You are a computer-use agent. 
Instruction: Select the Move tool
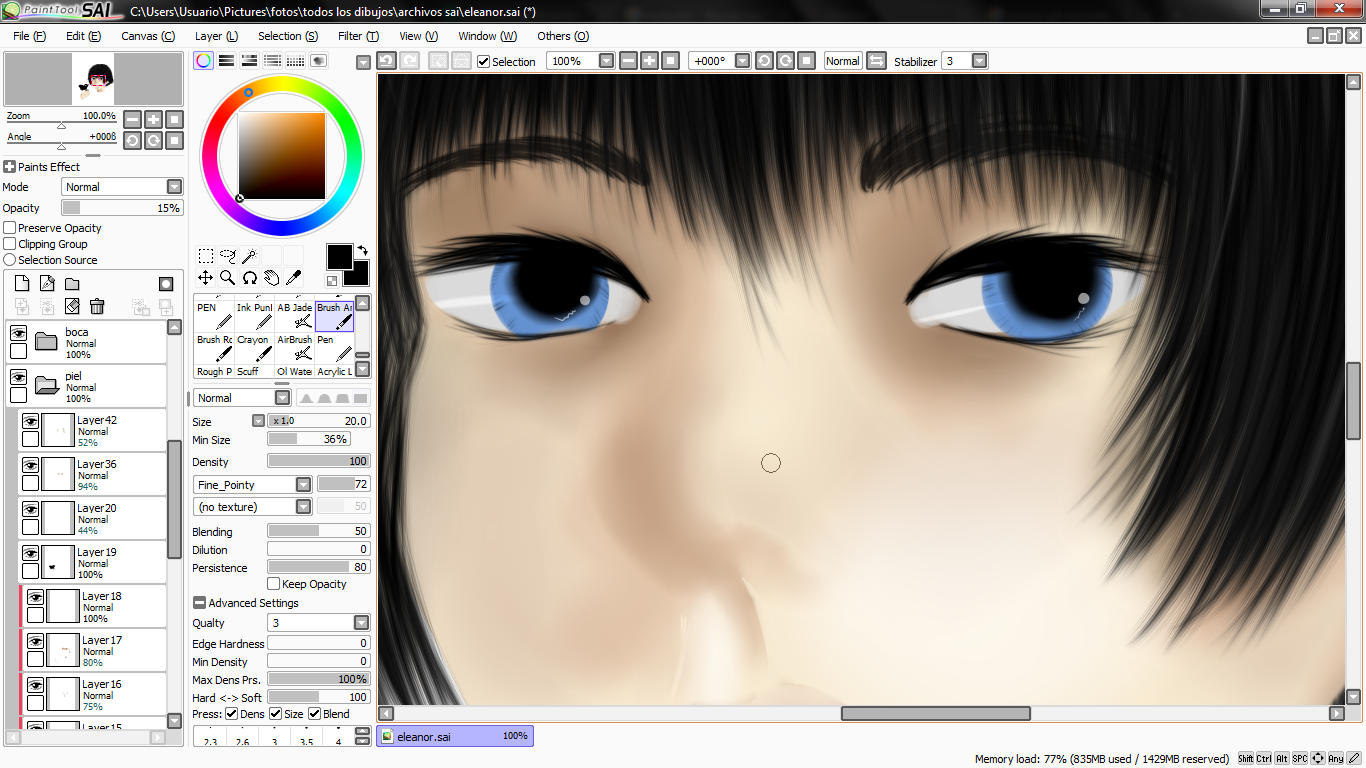tap(205, 278)
